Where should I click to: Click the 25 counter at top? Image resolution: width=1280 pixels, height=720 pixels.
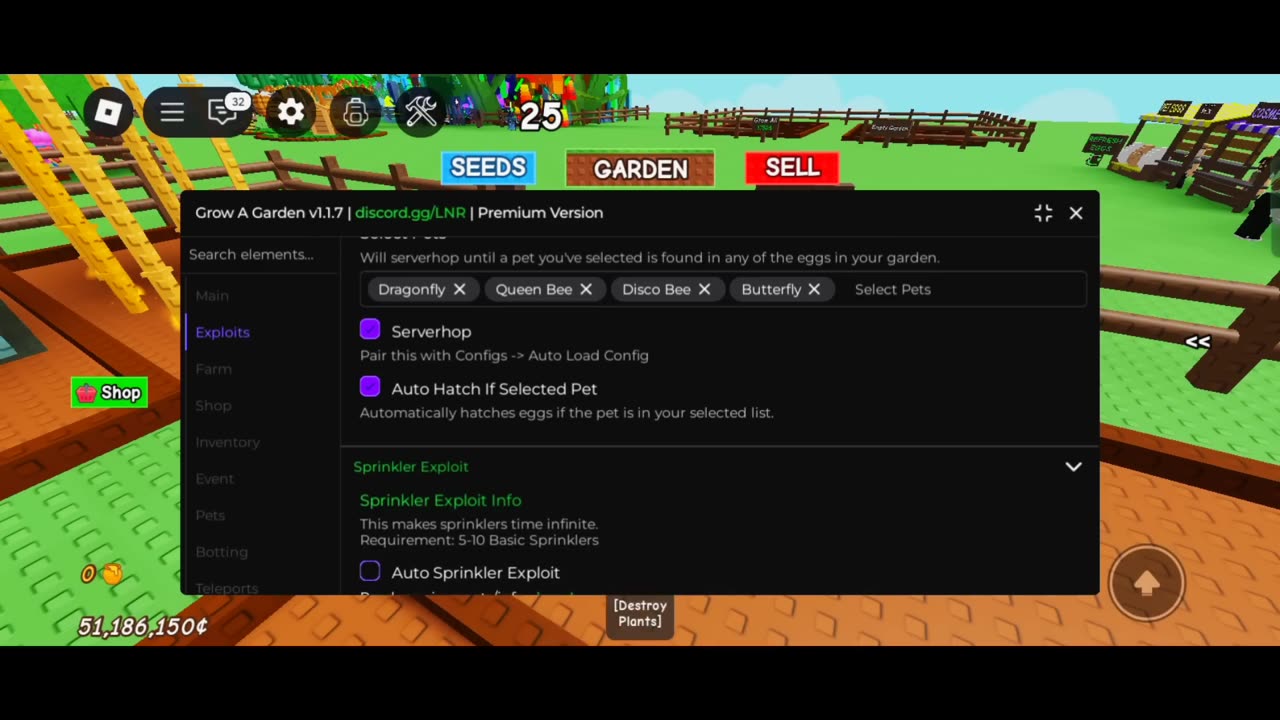(541, 117)
